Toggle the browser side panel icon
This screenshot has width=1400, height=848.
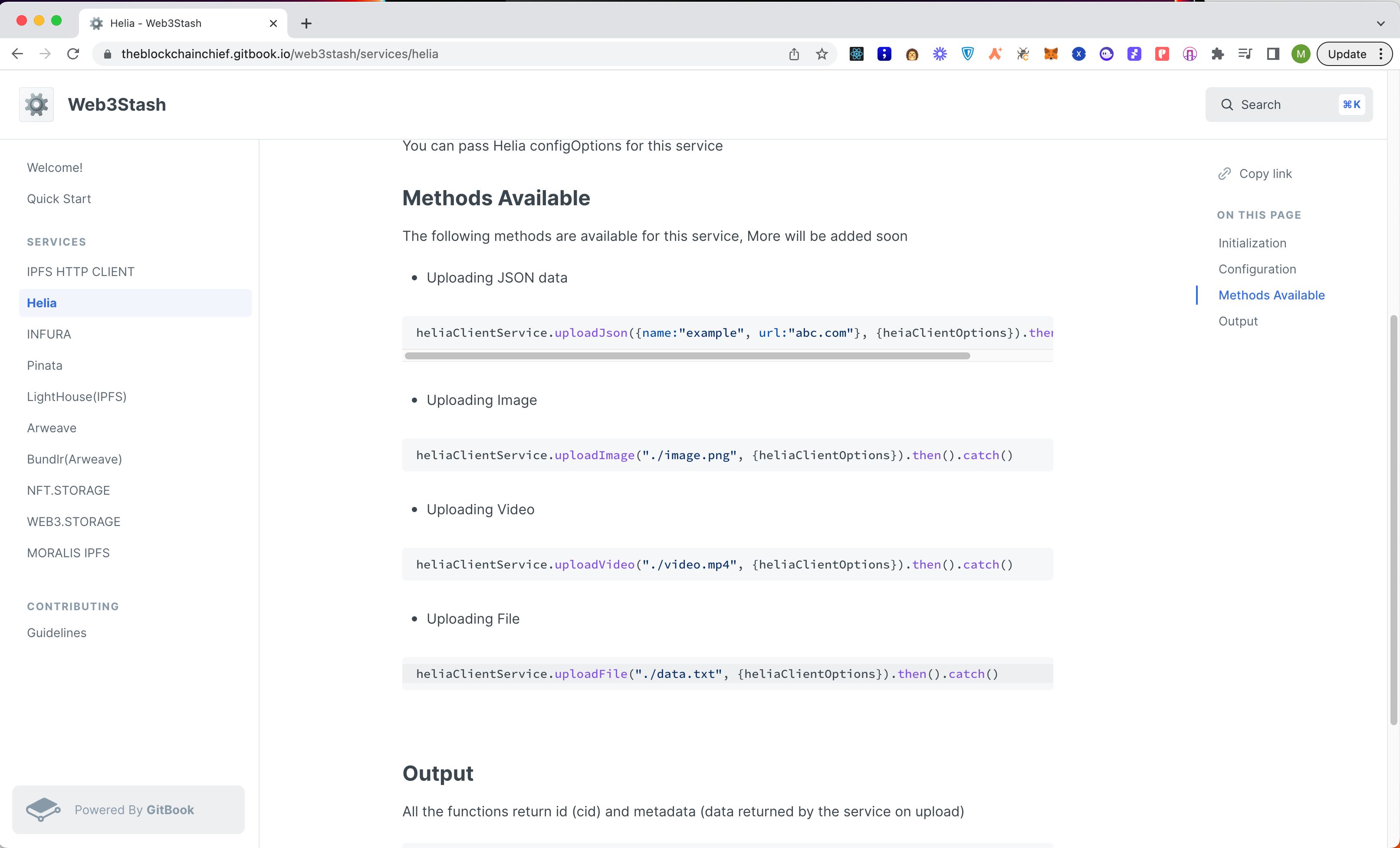coord(1273,54)
